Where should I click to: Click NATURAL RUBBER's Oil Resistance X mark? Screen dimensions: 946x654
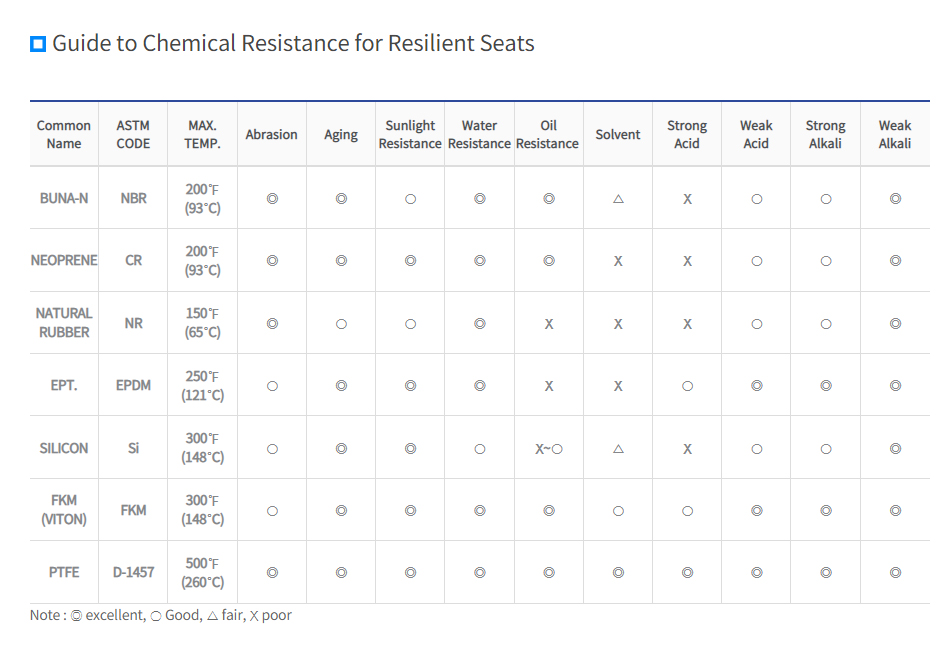click(549, 324)
